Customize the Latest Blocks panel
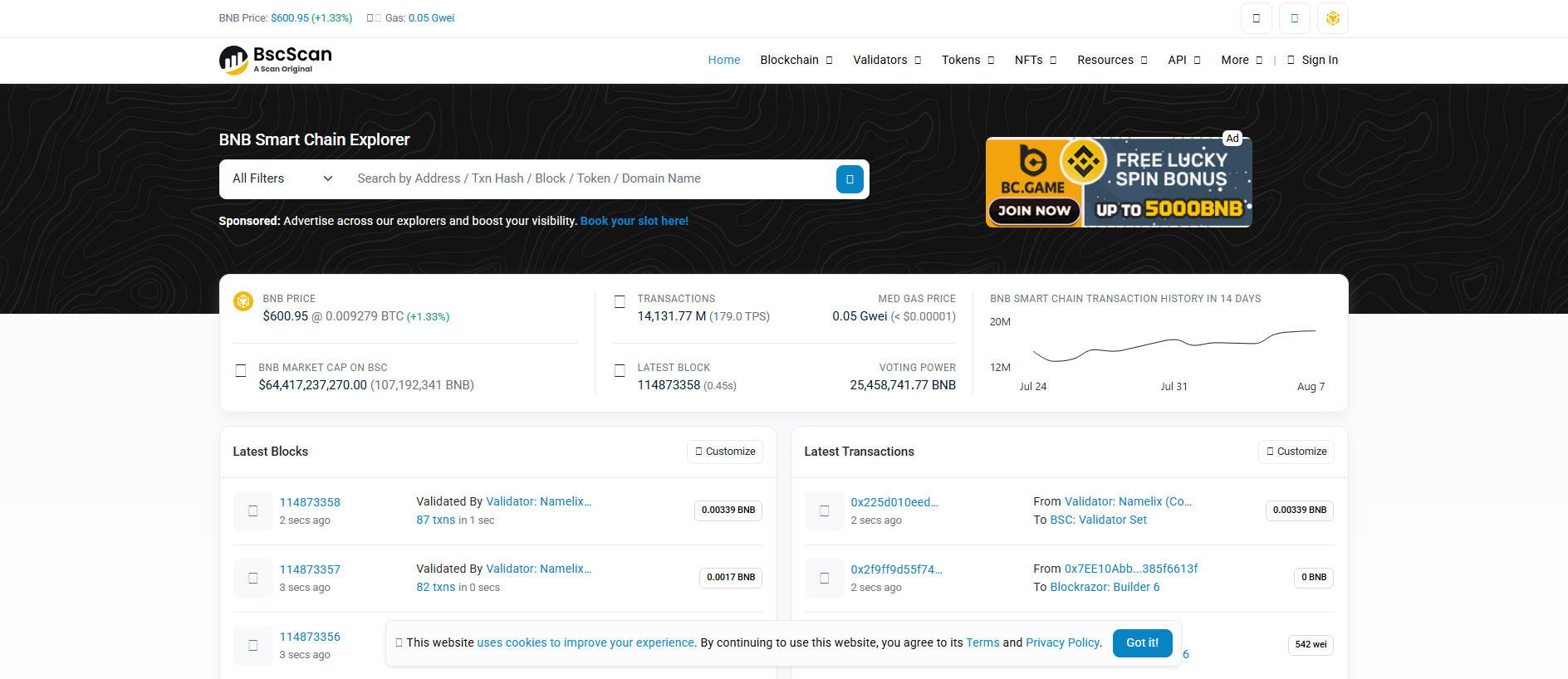Screen dimensions: 1568x679 coord(725,452)
